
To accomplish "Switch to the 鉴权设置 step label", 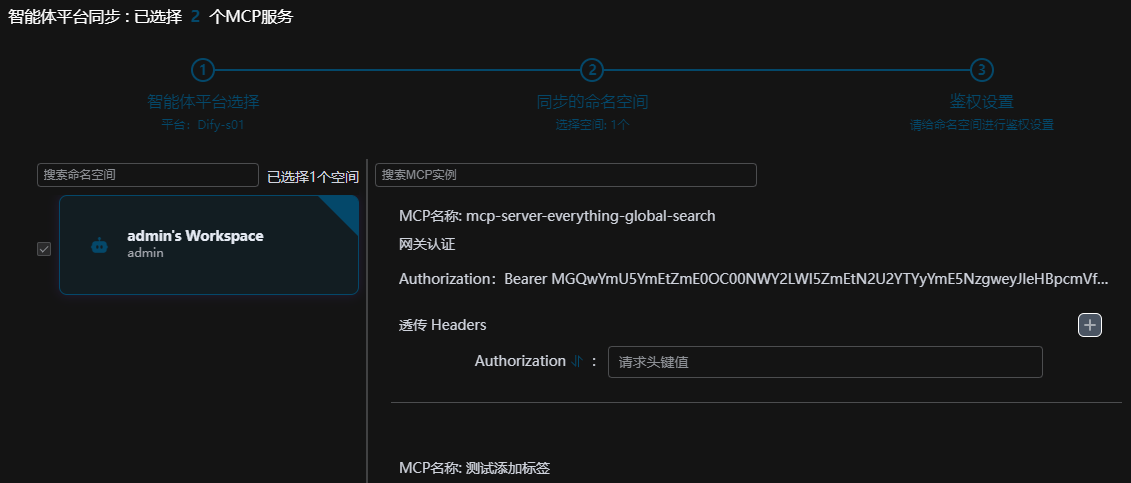I will point(982,102).
